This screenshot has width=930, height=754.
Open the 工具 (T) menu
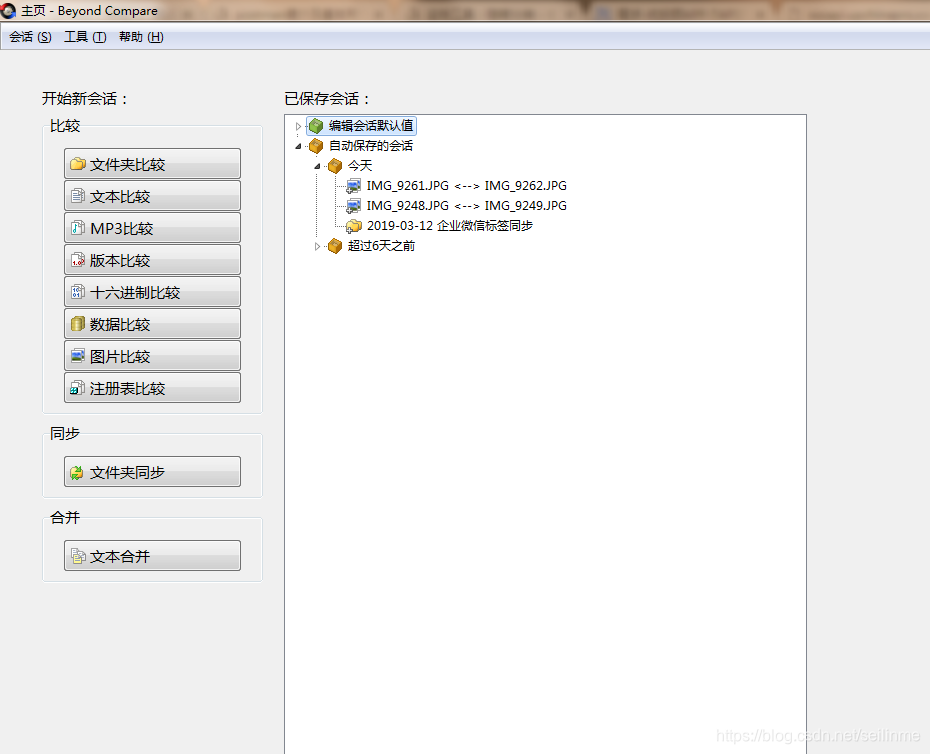pyautogui.click(x=85, y=37)
